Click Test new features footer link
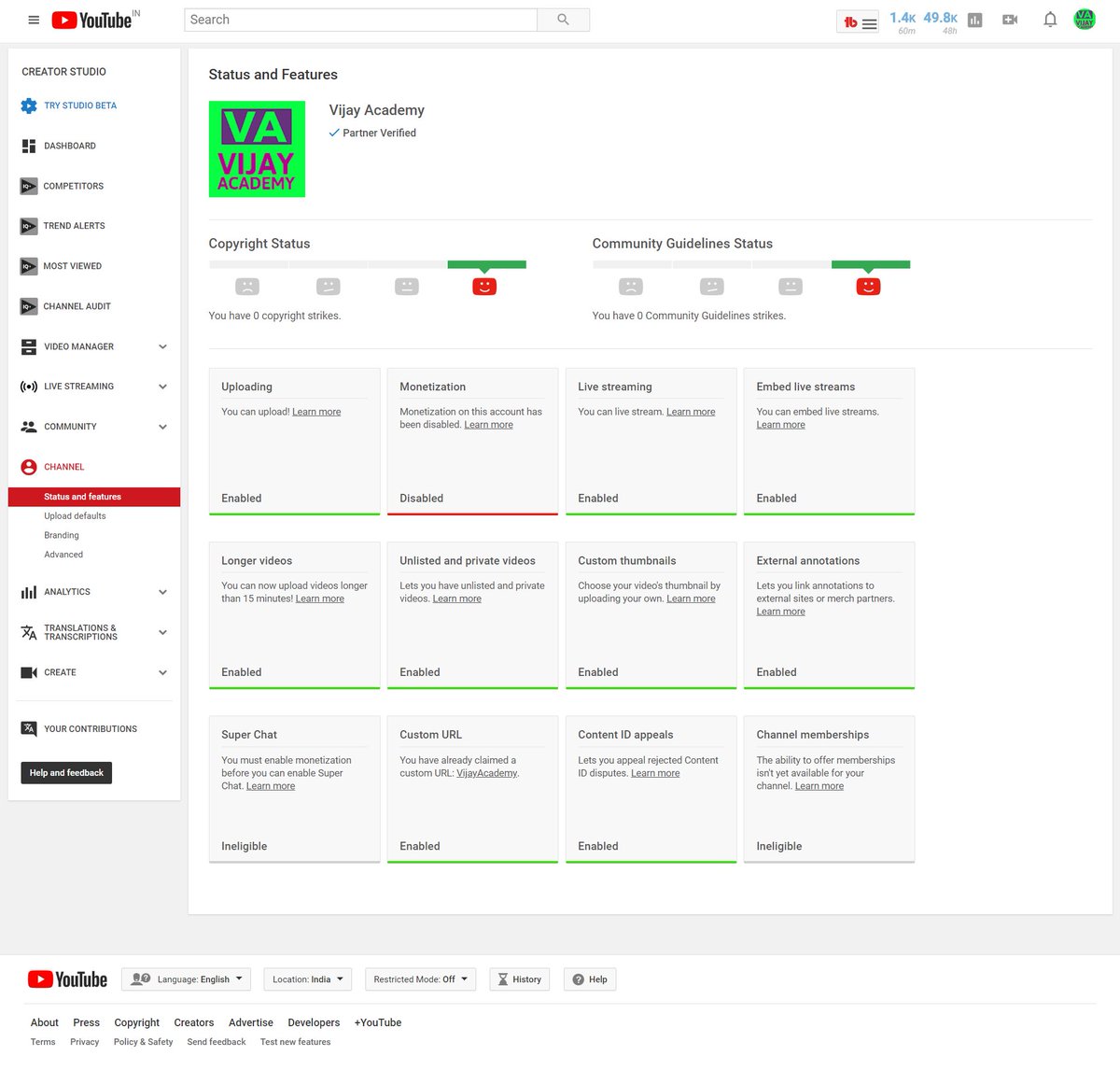 [295, 1042]
